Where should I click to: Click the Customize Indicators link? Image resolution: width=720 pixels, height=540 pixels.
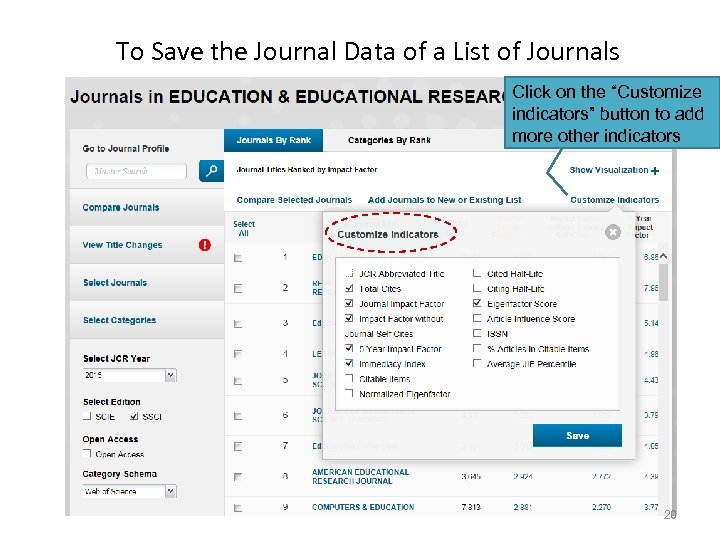(x=614, y=200)
